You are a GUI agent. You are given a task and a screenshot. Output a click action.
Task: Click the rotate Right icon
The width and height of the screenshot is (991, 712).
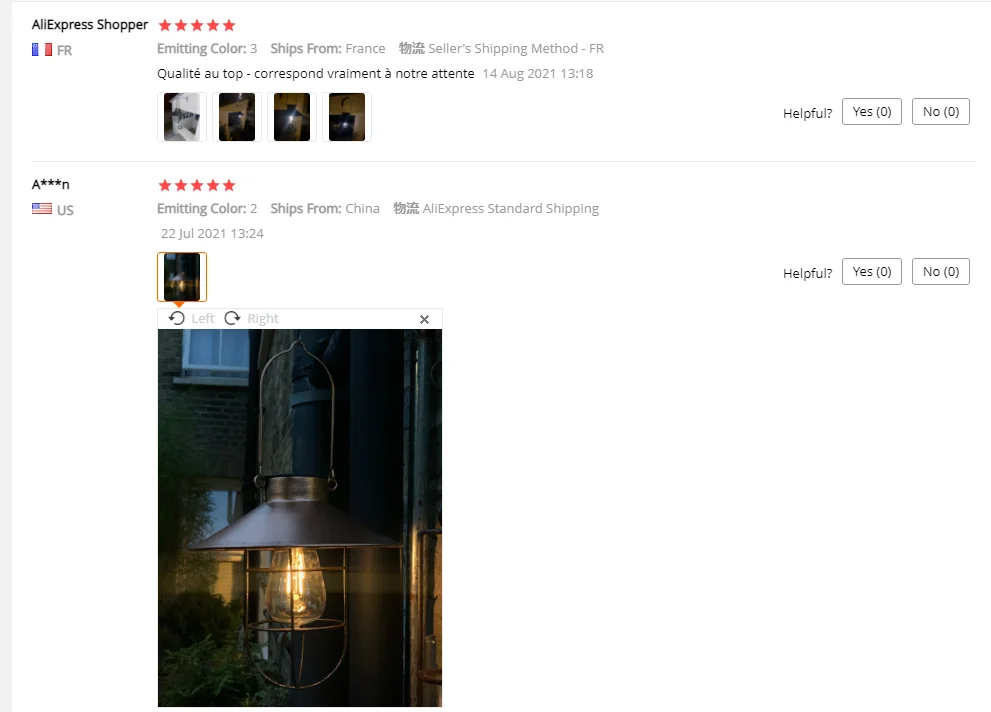(x=233, y=318)
